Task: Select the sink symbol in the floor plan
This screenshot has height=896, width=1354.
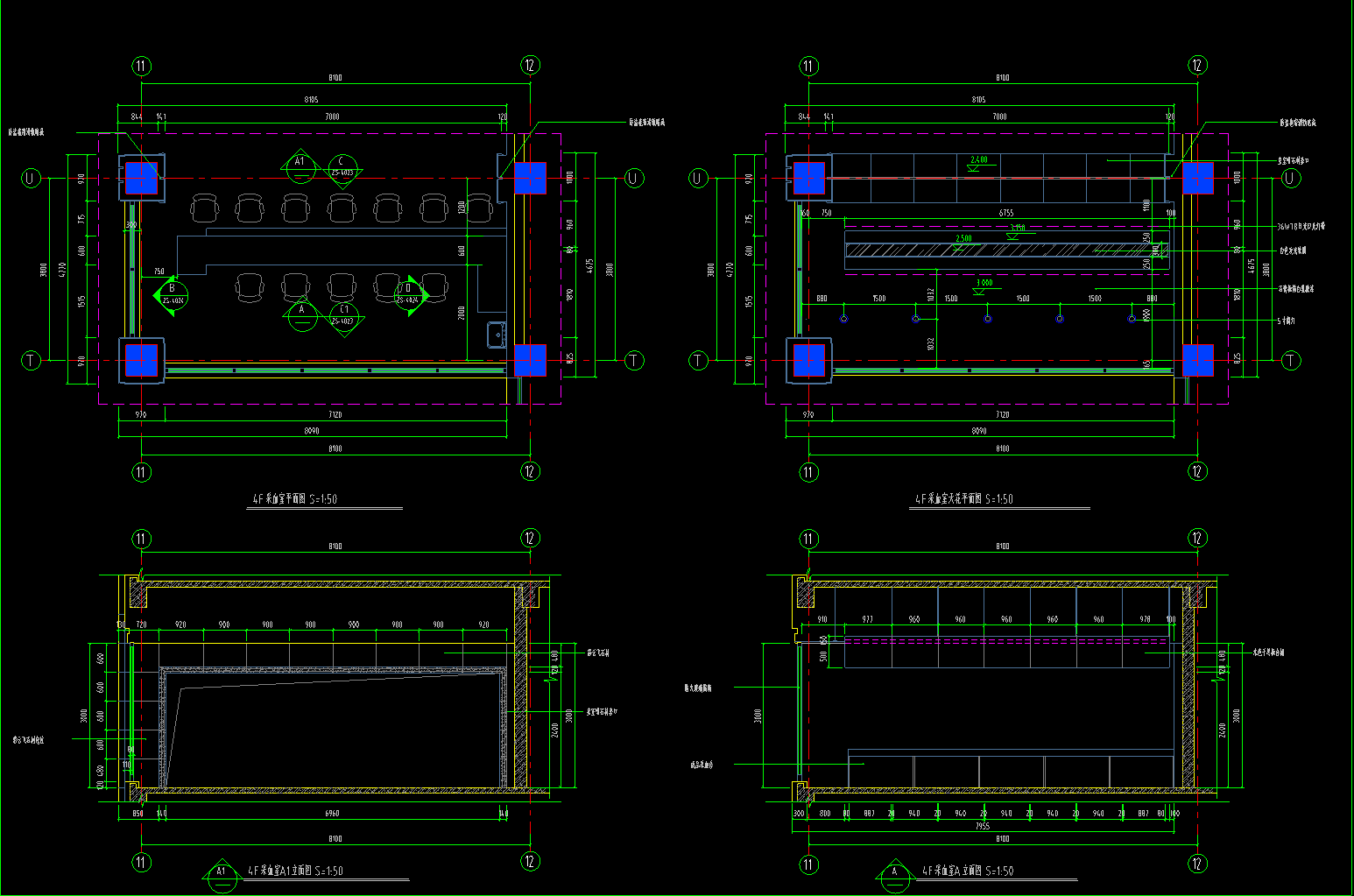Action: [497, 334]
